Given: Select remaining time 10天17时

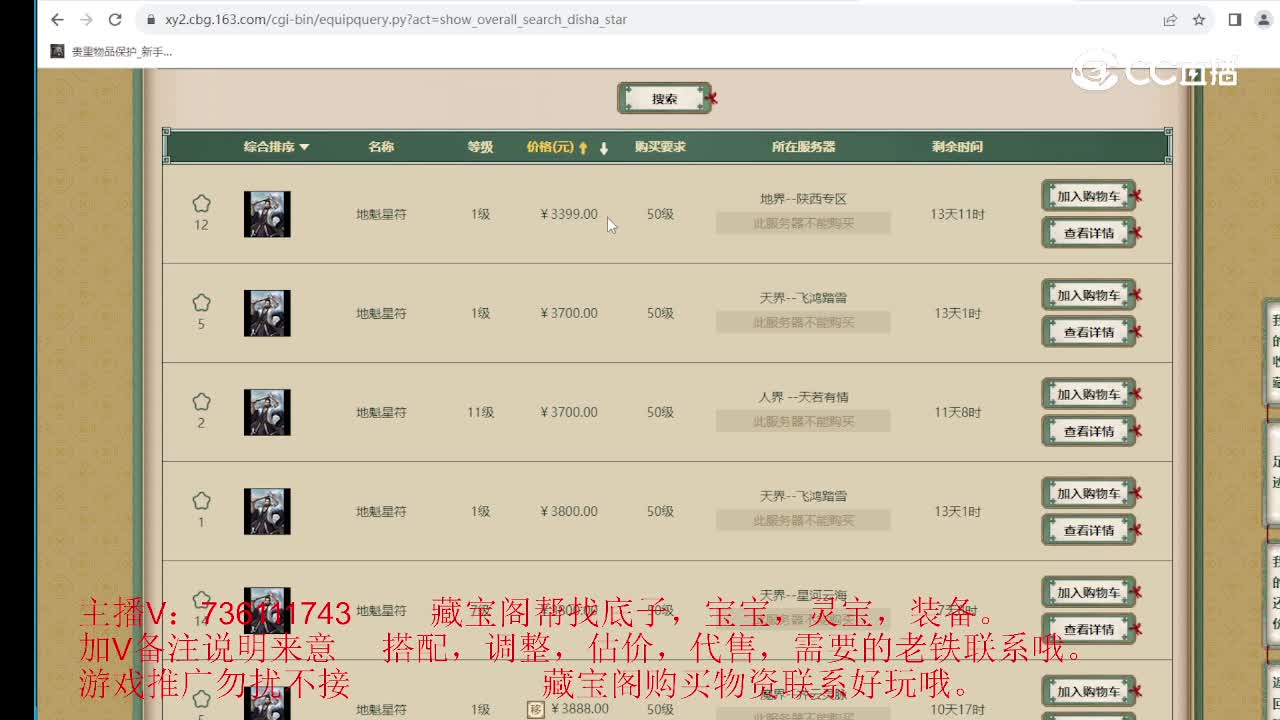Looking at the screenshot, I should (958, 709).
